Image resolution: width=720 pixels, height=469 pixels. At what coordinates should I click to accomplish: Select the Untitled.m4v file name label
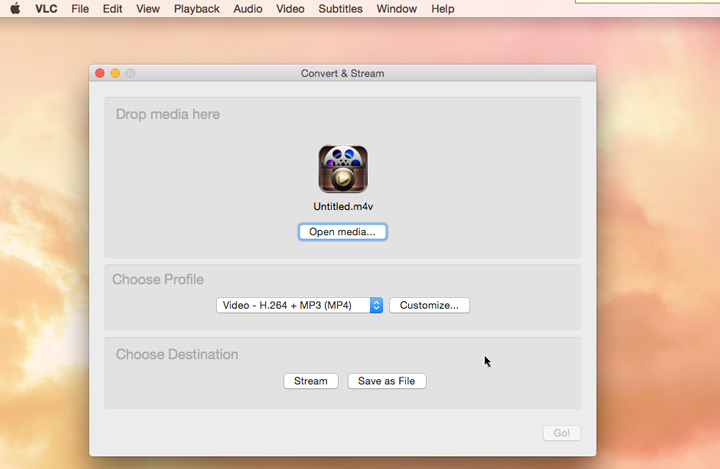click(x=343, y=207)
